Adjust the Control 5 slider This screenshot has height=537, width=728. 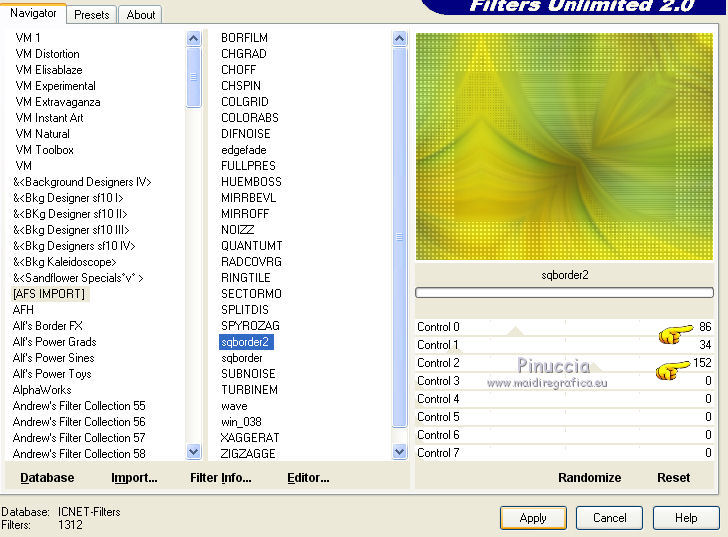(564, 417)
